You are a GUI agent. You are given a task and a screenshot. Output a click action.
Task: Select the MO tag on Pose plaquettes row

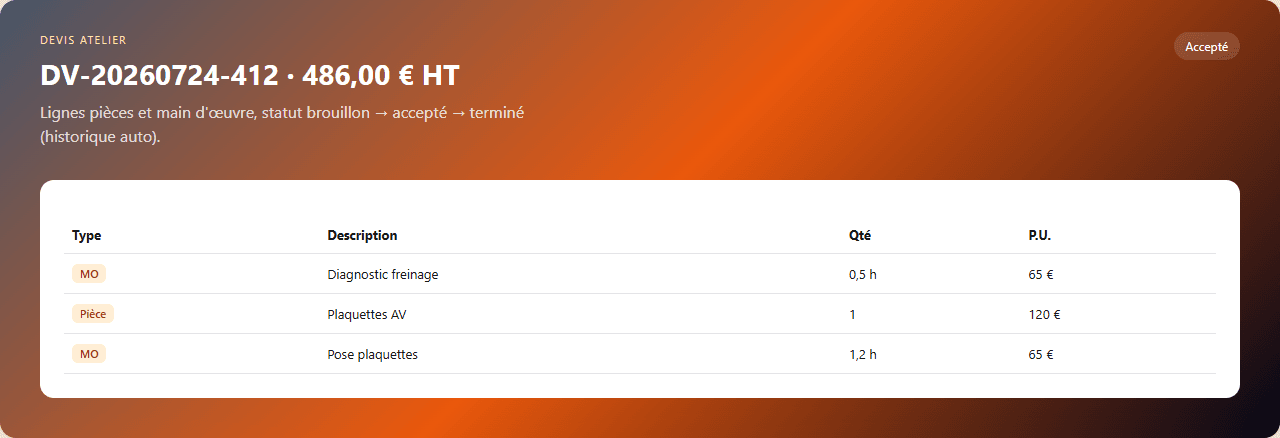(89, 354)
